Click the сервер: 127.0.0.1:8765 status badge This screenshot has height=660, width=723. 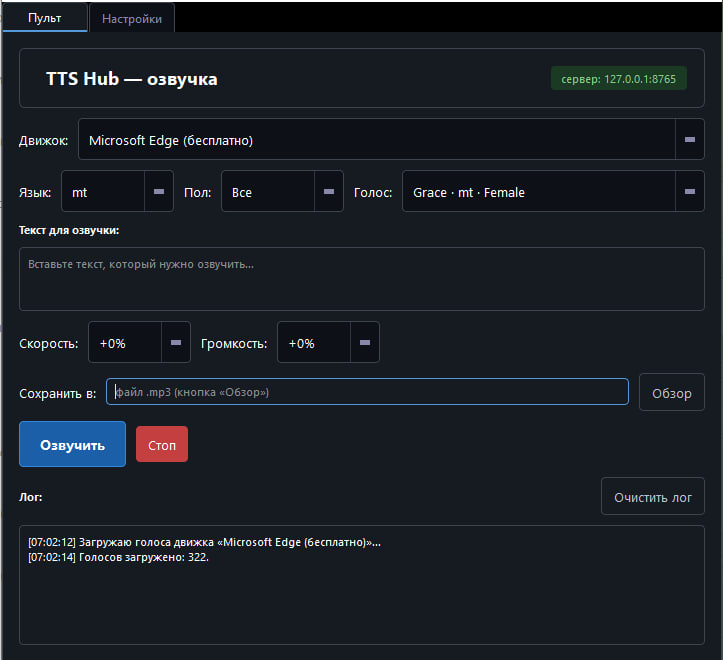click(618, 78)
